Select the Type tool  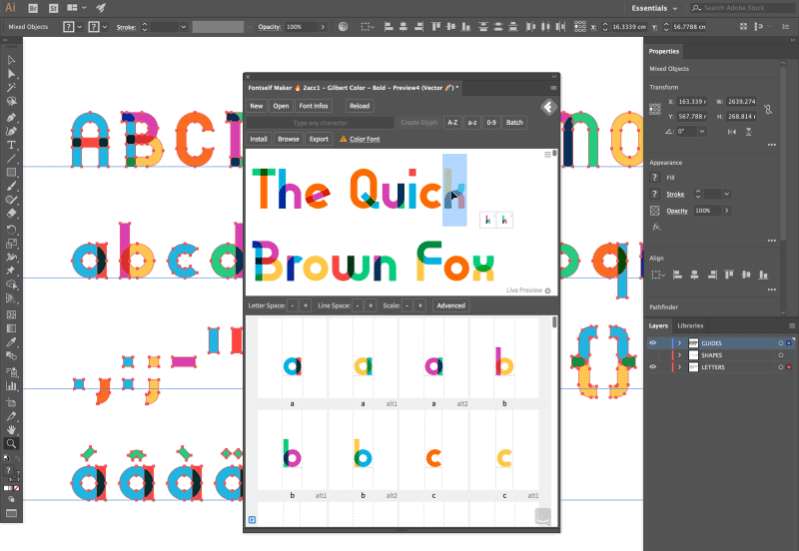(x=11, y=145)
